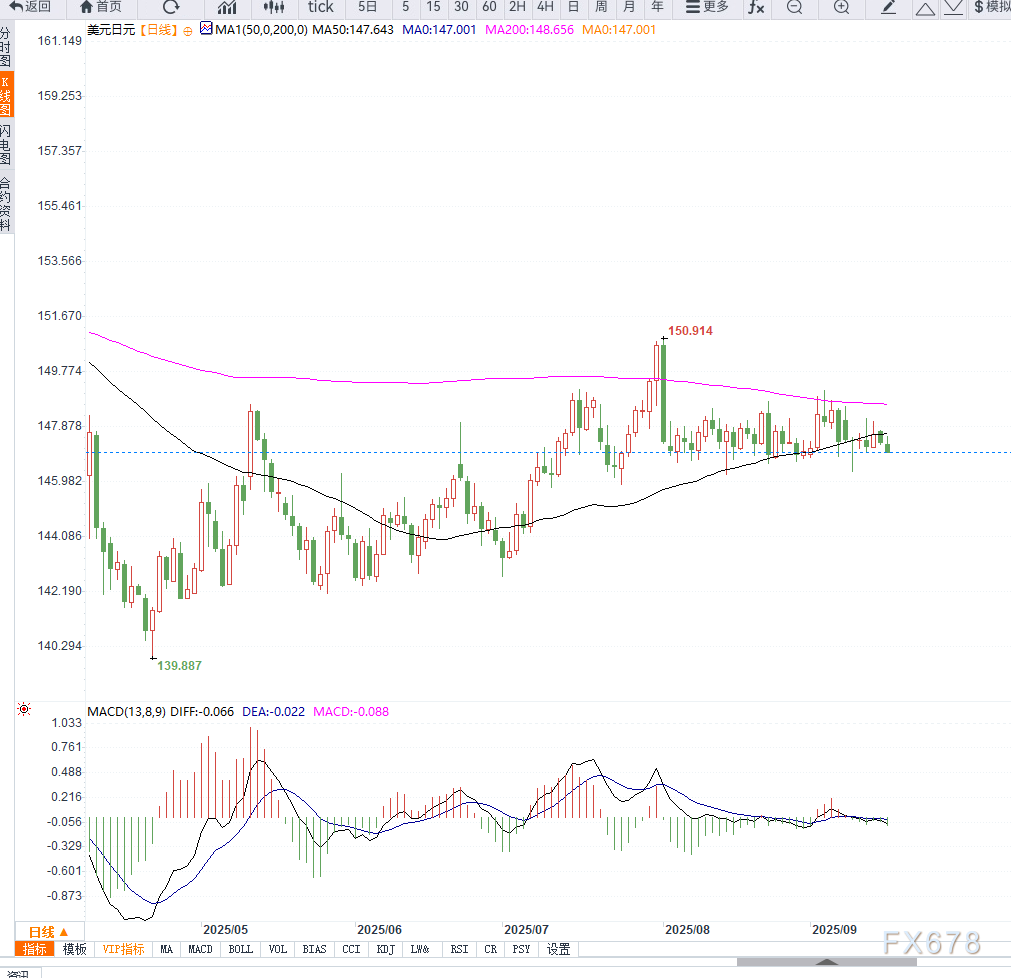Switch to the 4H timeframe

[x=545, y=7]
